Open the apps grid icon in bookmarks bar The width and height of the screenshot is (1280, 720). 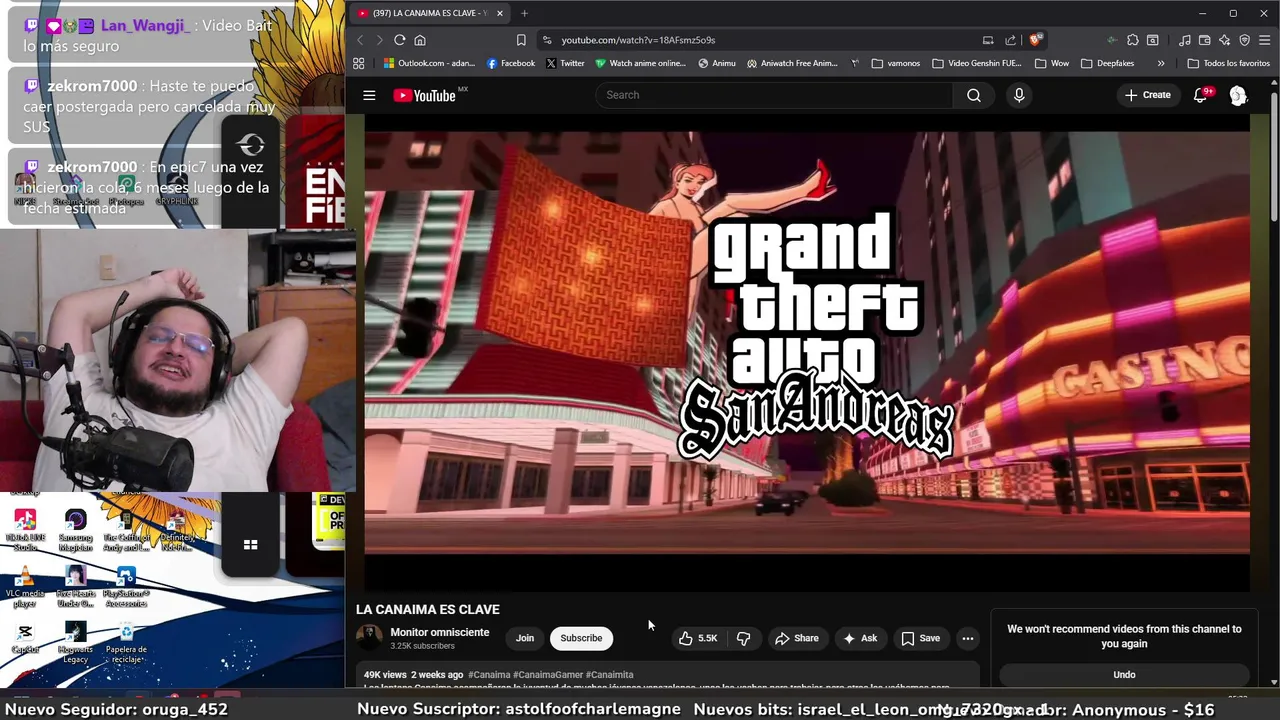point(359,63)
